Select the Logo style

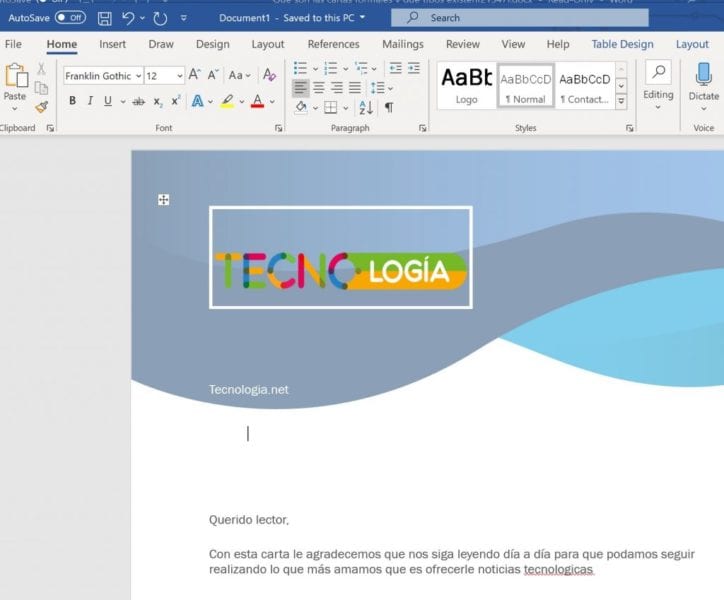467,86
